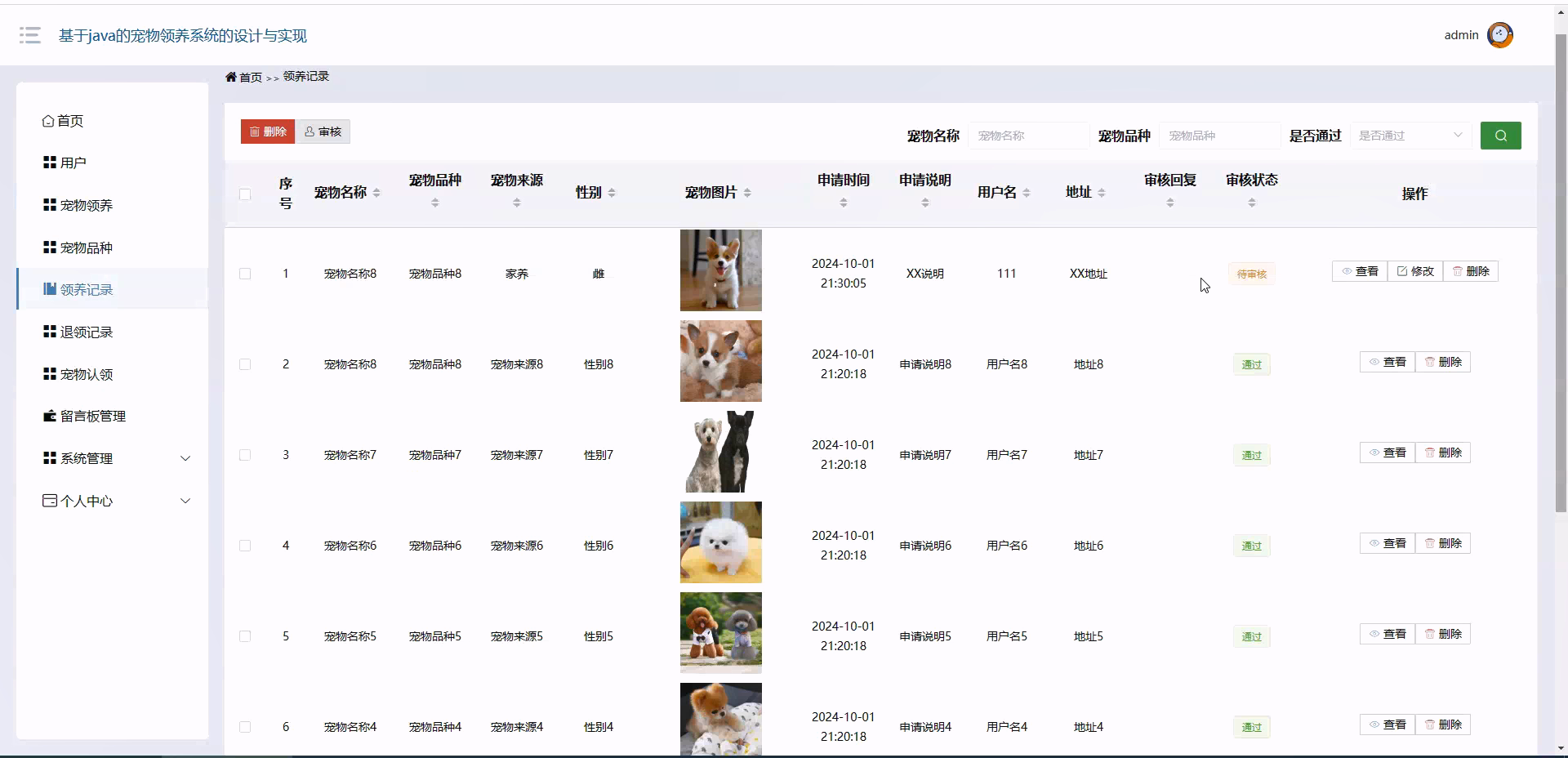Check the box for row 4

[245, 546]
